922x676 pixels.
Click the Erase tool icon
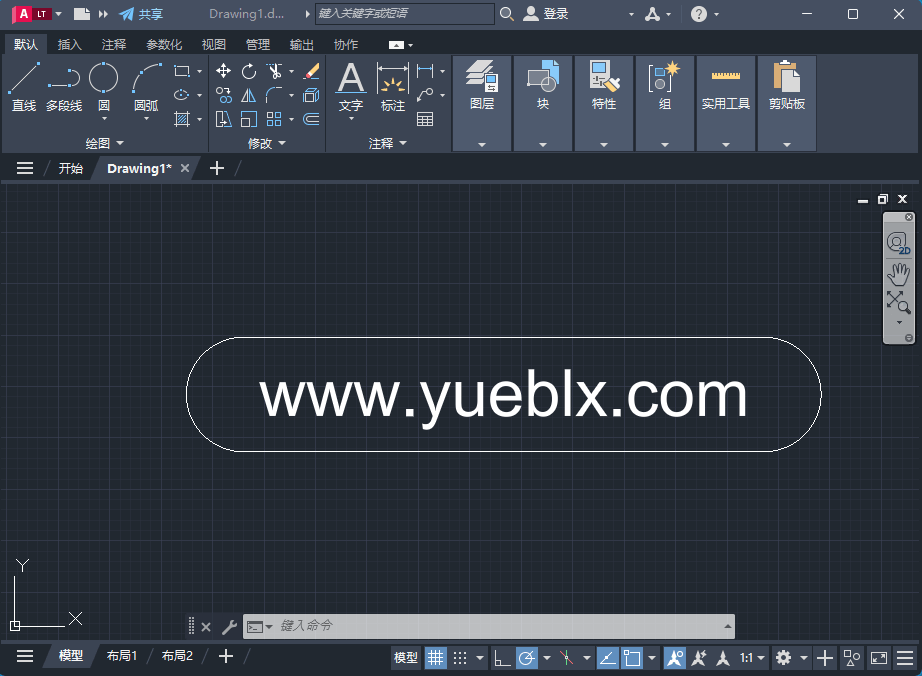(311, 71)
